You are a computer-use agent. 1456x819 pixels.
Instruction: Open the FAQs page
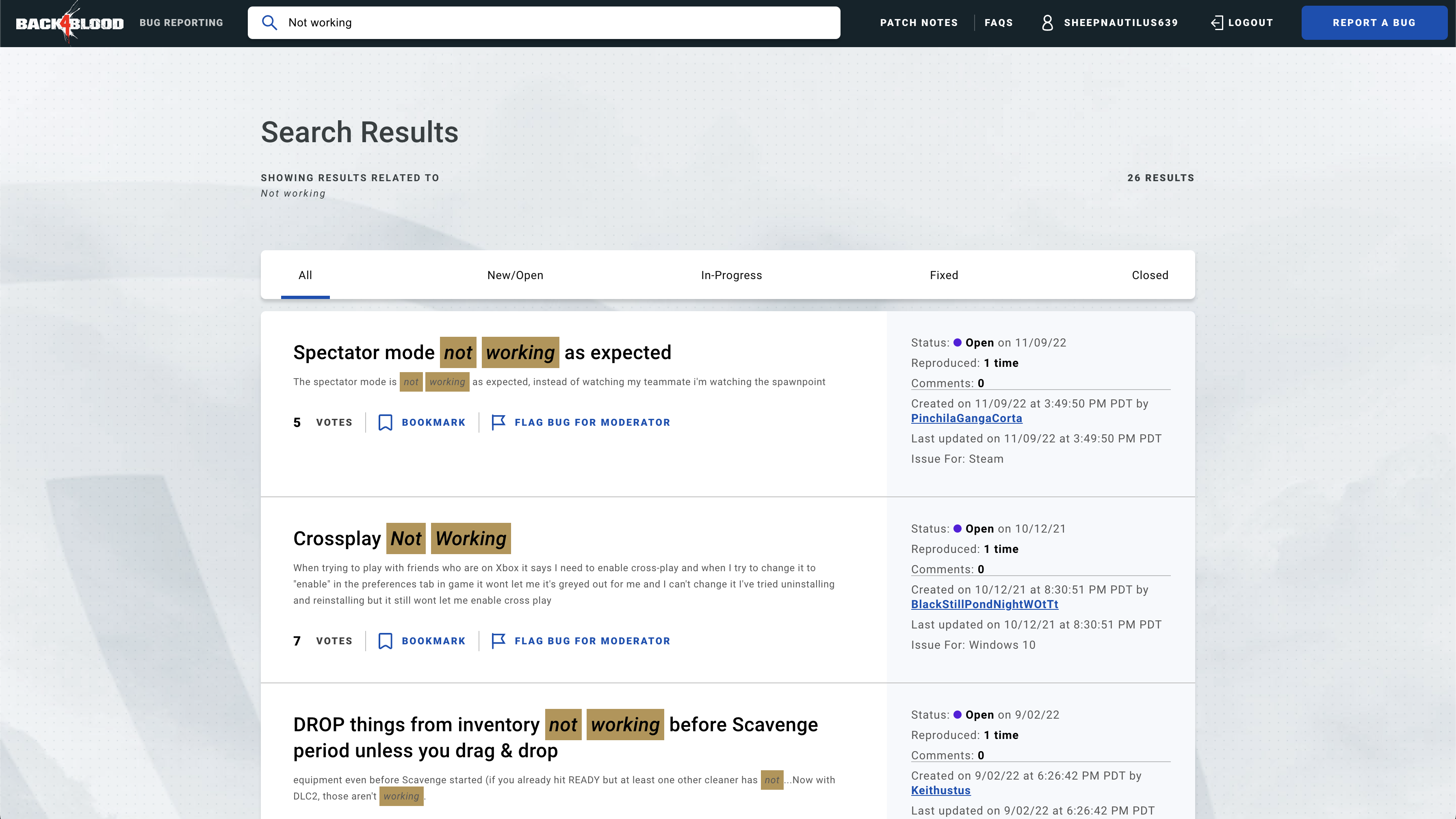998,23
